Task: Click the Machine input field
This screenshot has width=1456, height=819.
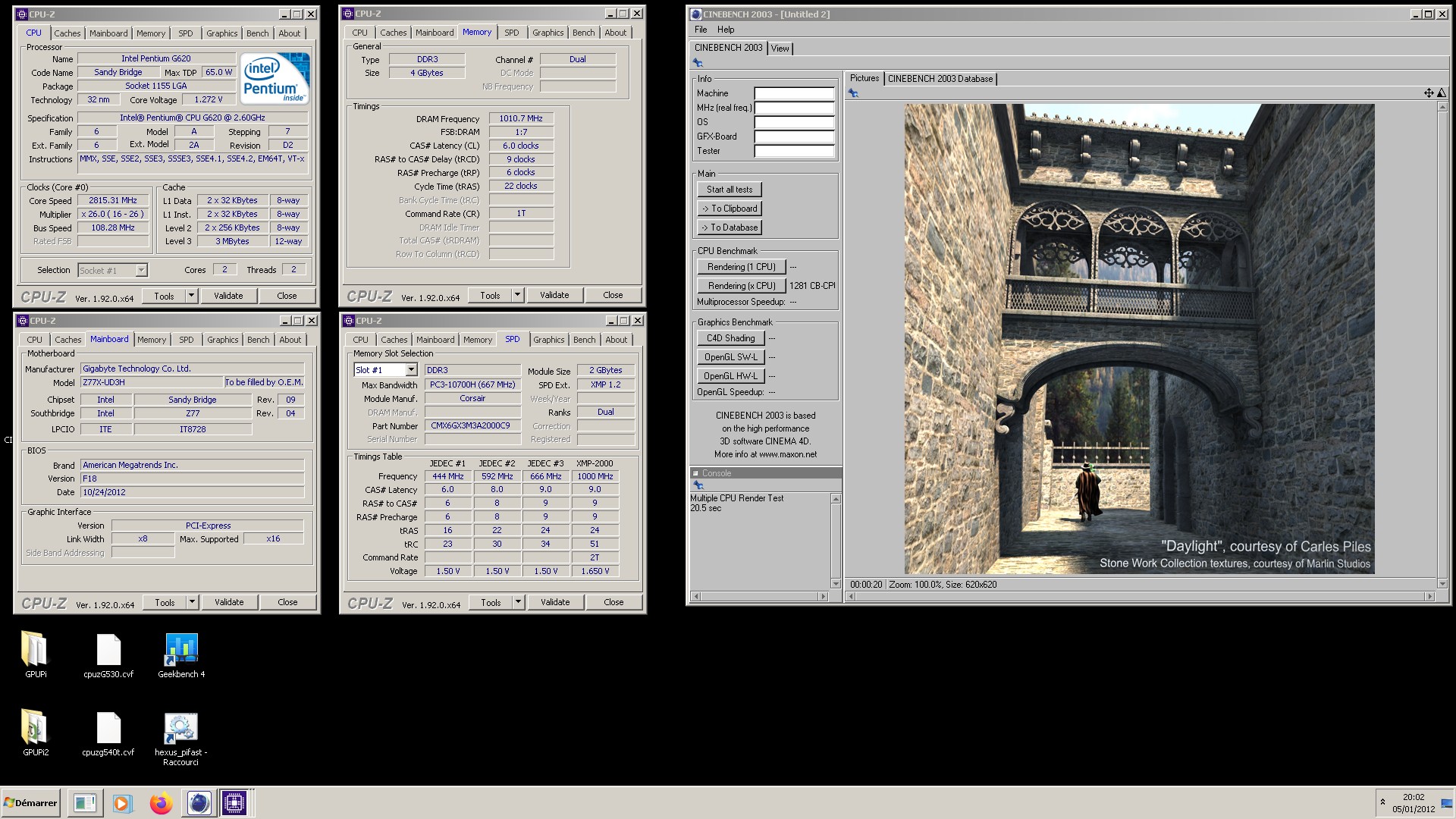Action: click(794, 93)
